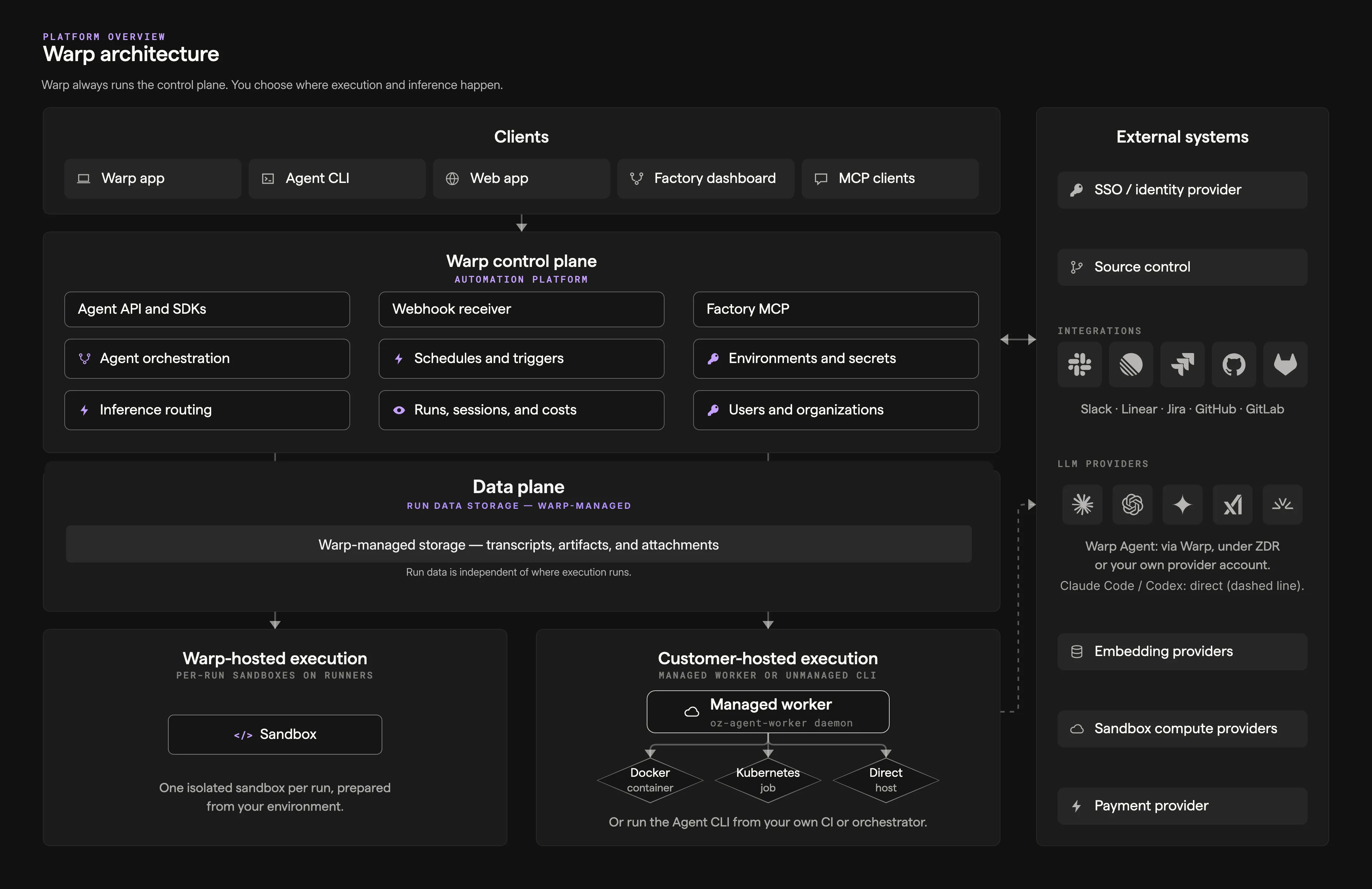
Task: Click the 'AUTOMATION PLATFORM' subheading
Action: click(x=521, y=280)
